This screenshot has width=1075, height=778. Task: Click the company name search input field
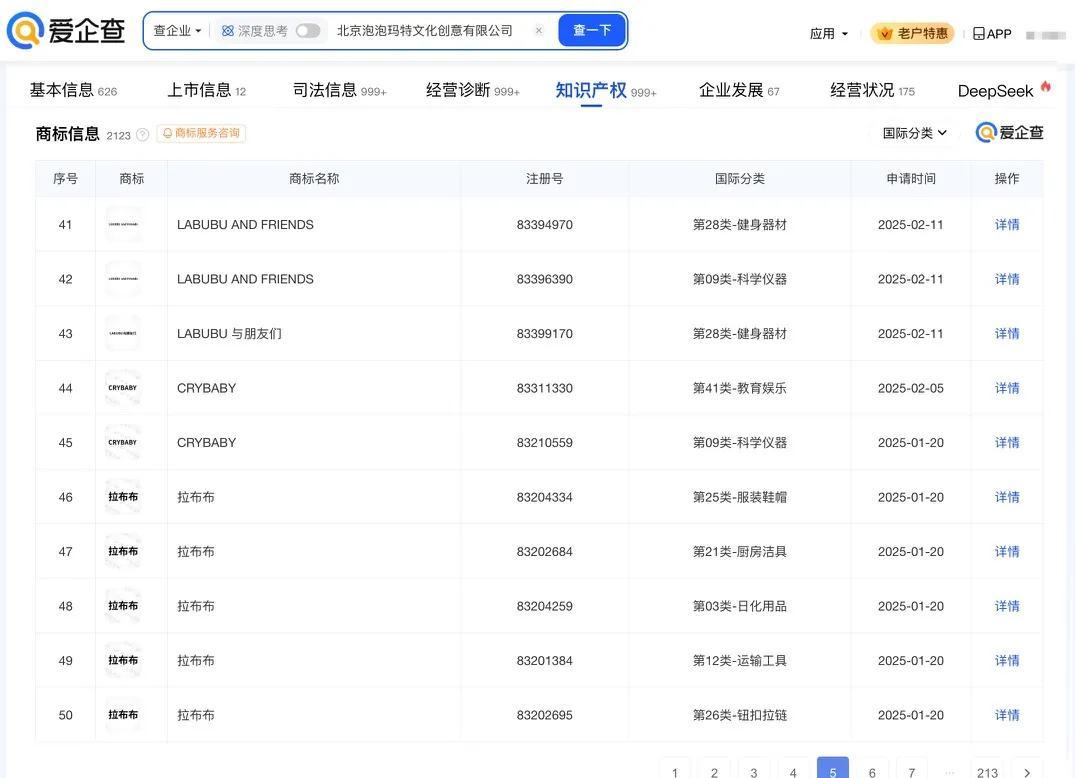428,31
